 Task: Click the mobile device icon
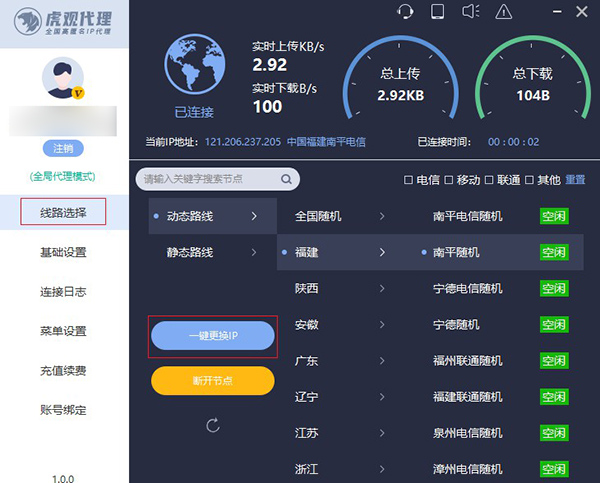point(437,12)
